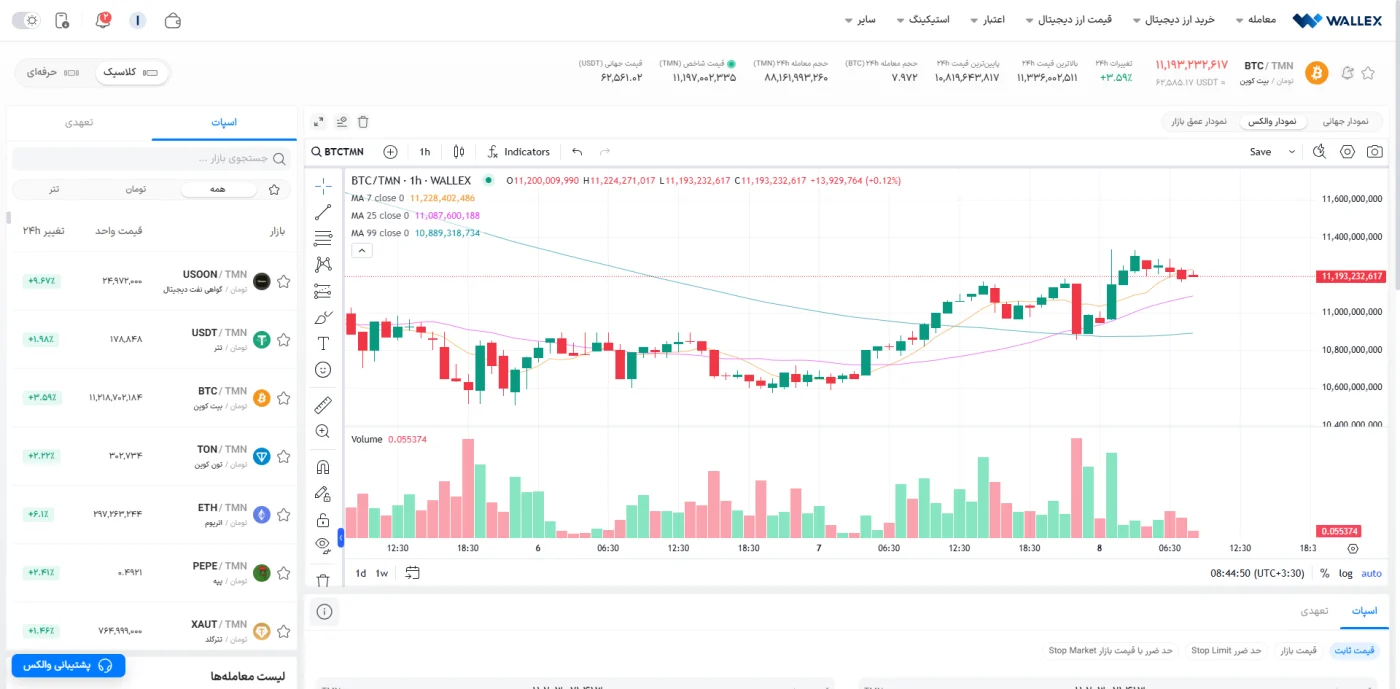The width and height of the screenshot is (1400, 689).
Task: Open the 08:44:50 UTC+3:30 timezone menu
Action: tap(1258, 573)
